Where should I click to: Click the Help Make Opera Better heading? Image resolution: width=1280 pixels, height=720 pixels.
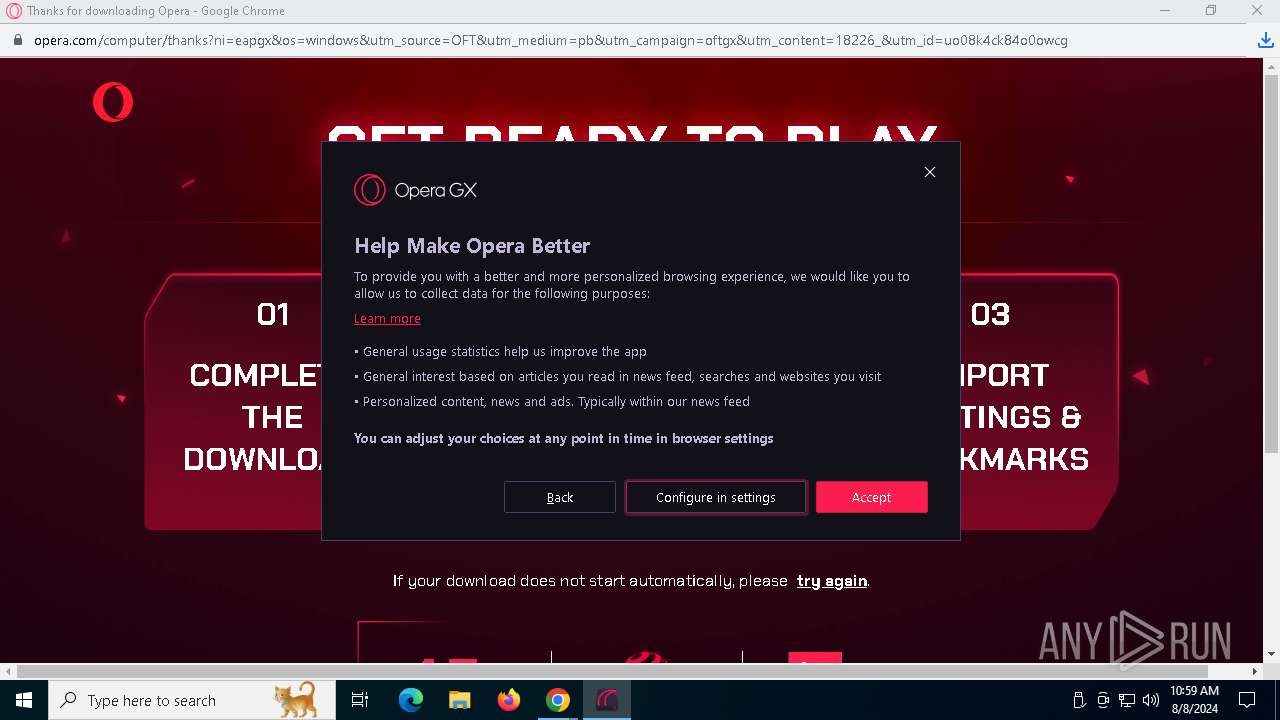pos(472,246)
